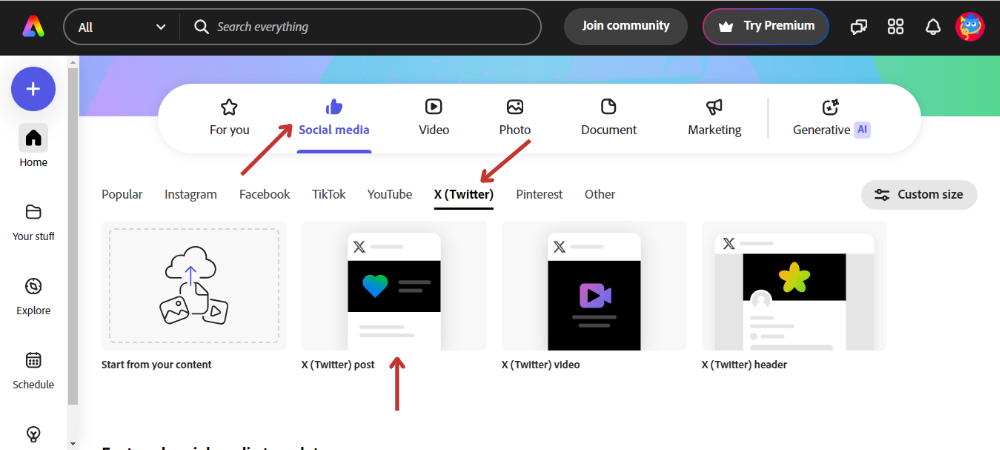Click the Search everything field
Viewport: 1000px width, 450px height.
click(360, 27)
